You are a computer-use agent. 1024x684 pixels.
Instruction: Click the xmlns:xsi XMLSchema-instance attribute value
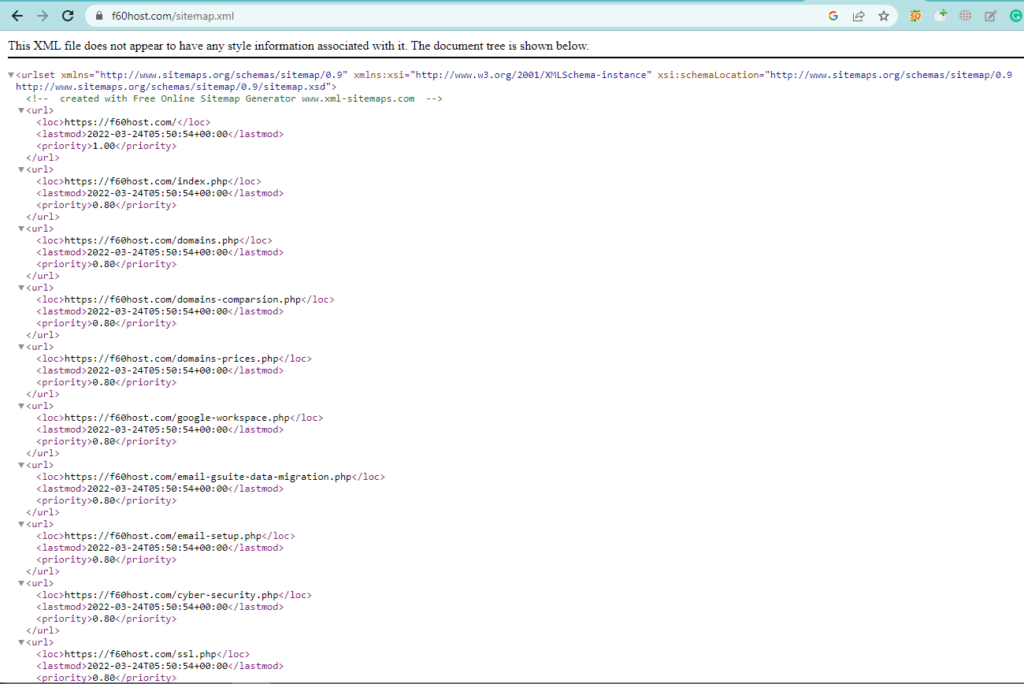(x=531, y=74)
